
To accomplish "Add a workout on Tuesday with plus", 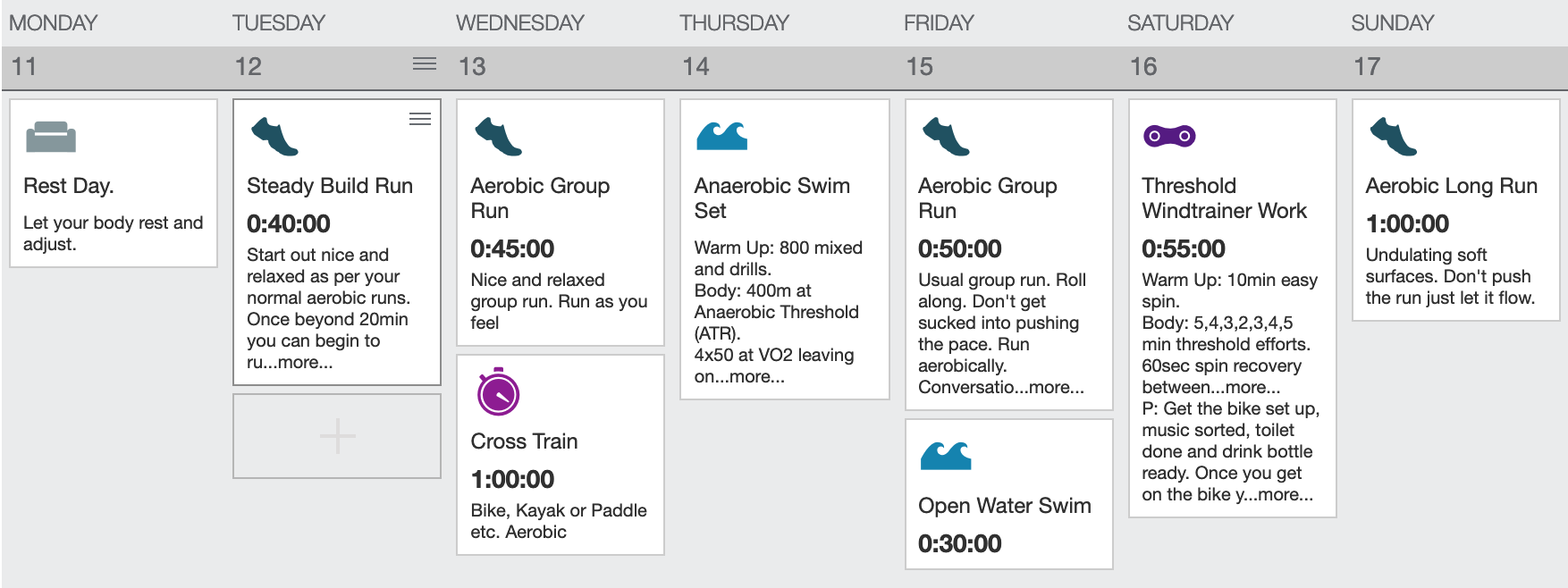I will pos(337,436).
